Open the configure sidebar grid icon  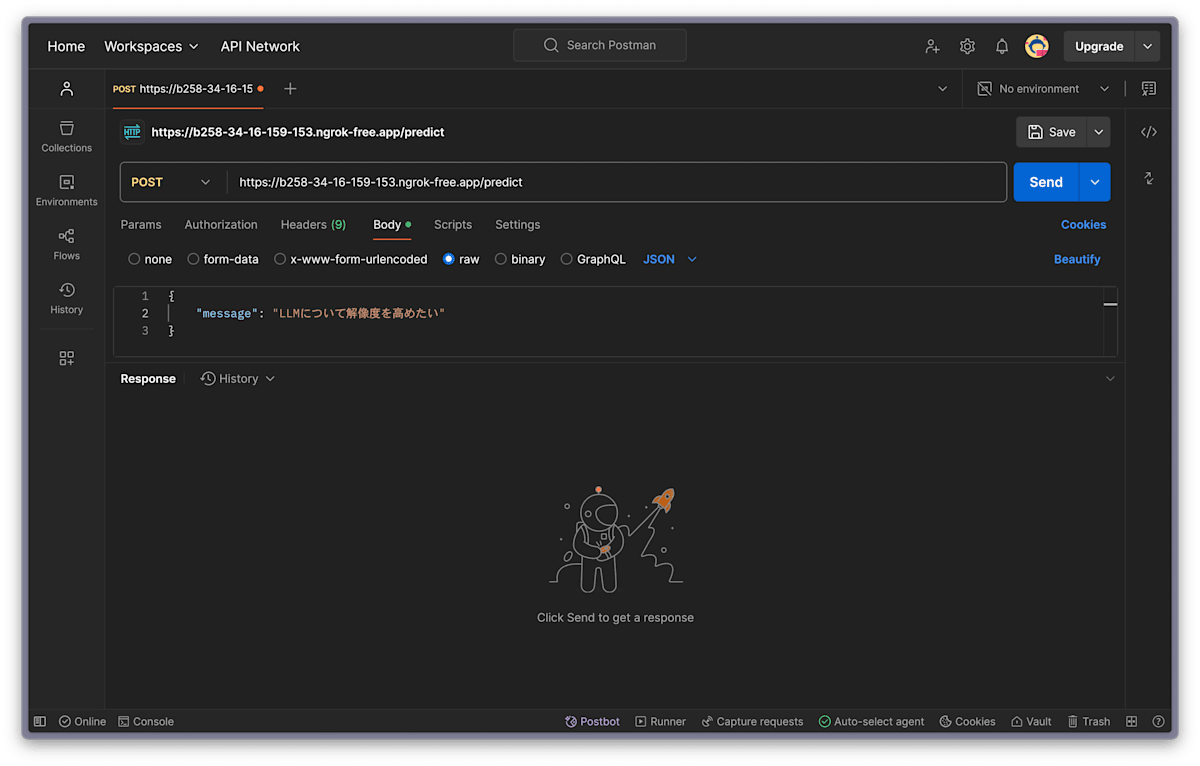point(67,358)
